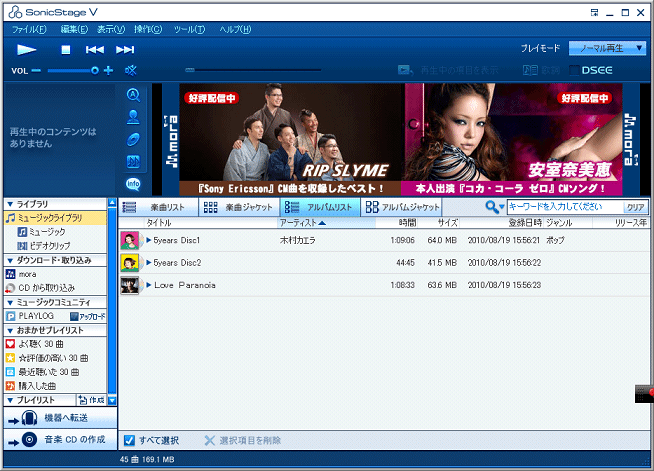654x471 pixels.
Task: Click the info speech-bubble icon
Action: tap(133, 184)
